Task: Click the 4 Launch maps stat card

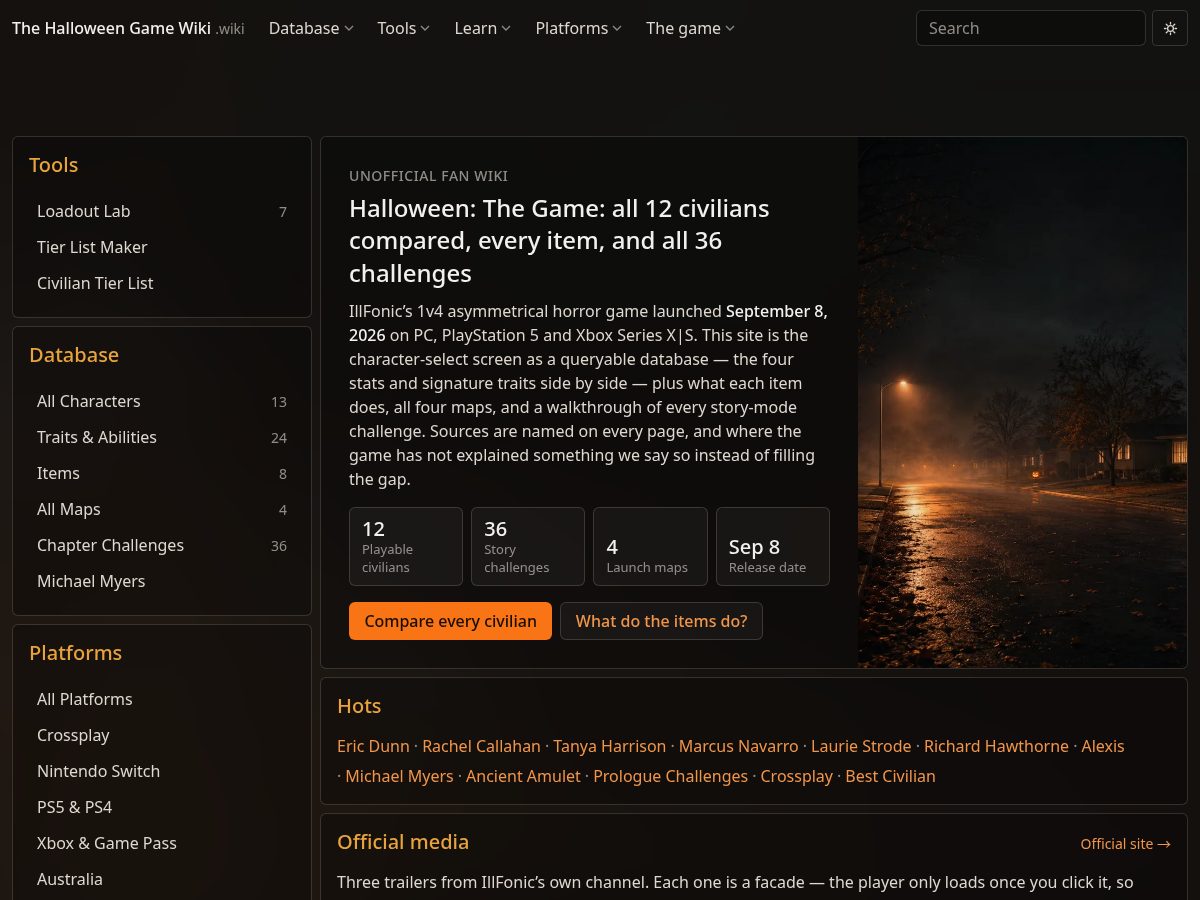Action: pyautogui.click(x=650, y=546)
